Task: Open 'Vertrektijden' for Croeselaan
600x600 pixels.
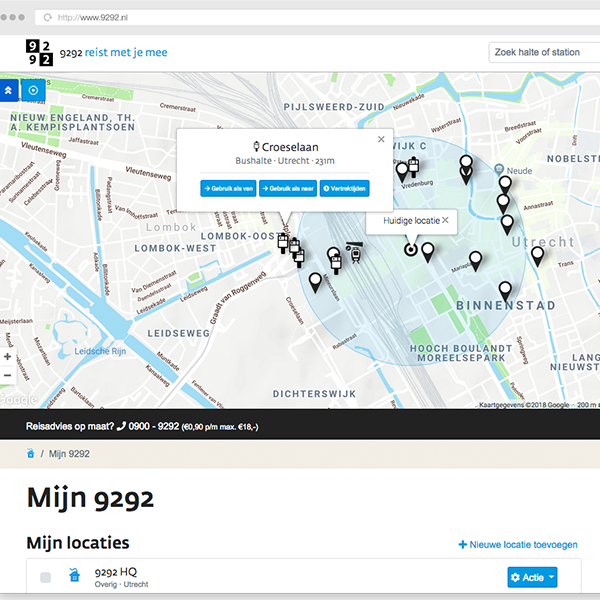Action: pos(344,188)
